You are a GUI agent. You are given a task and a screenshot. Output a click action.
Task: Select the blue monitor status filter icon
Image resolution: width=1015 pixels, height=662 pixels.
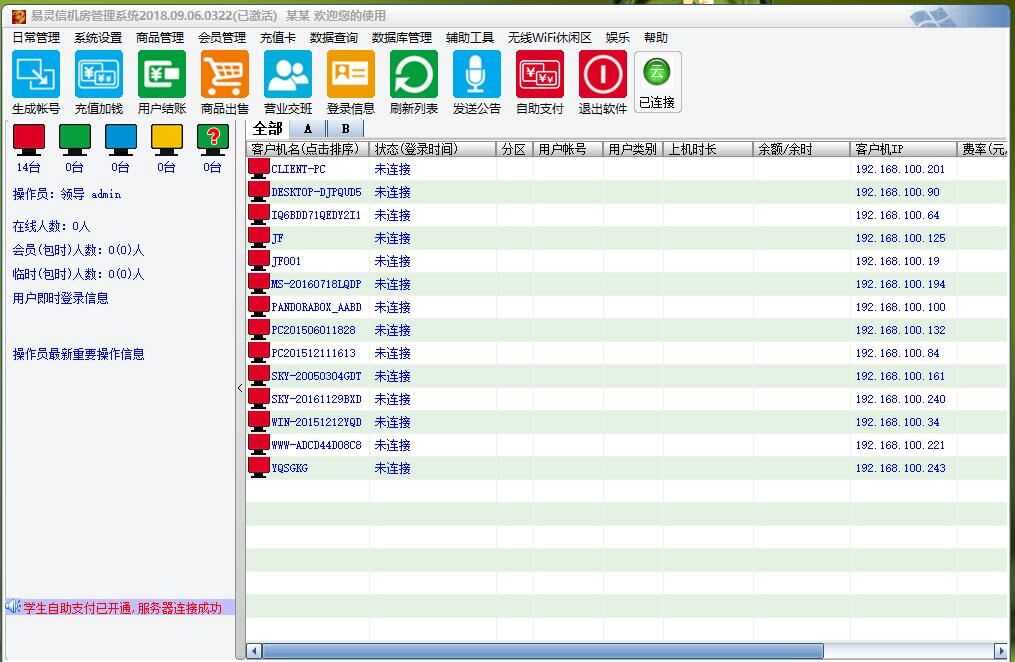click(x=121, y=140)
